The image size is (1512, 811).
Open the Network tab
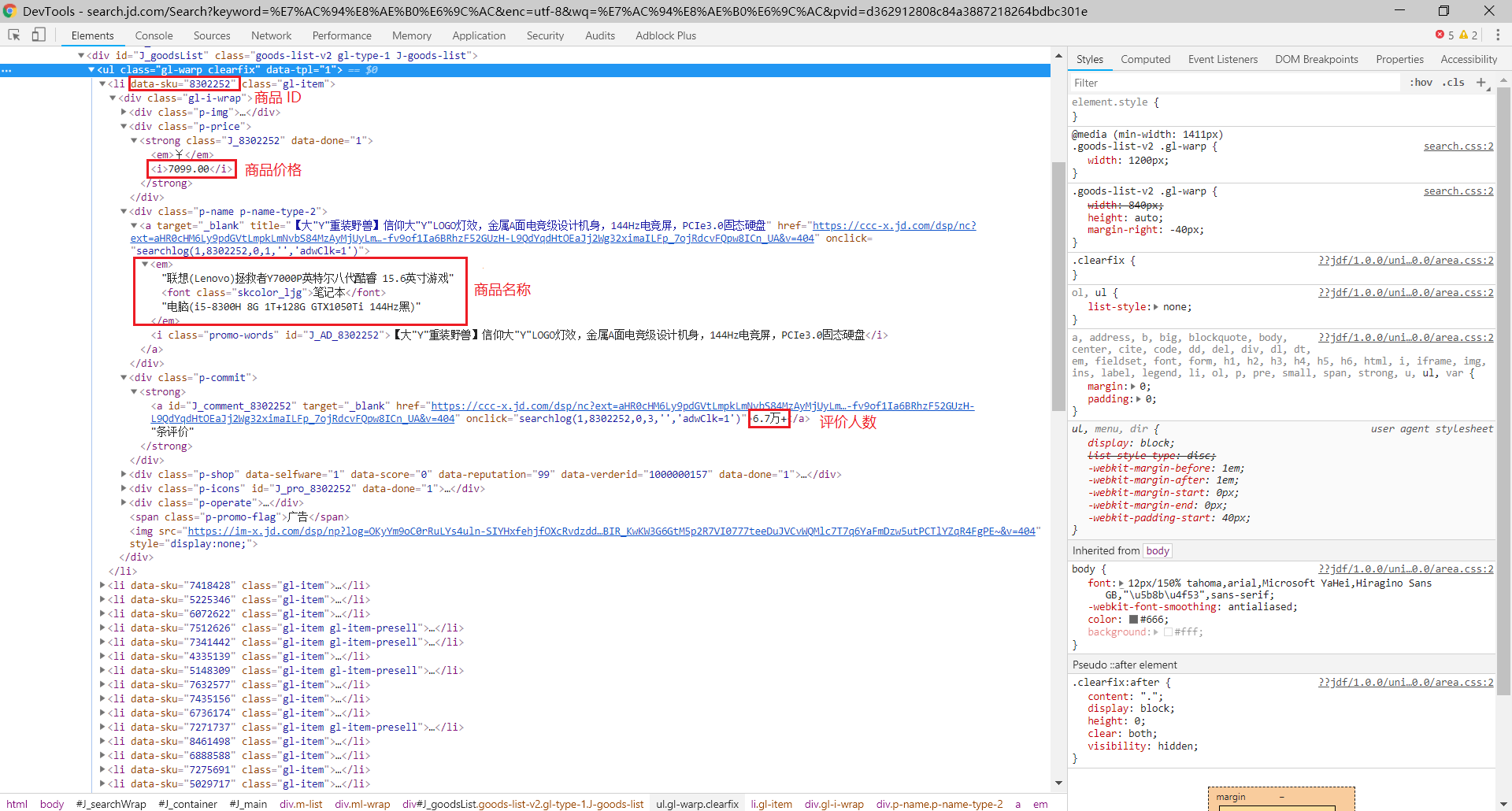point(271,35)
